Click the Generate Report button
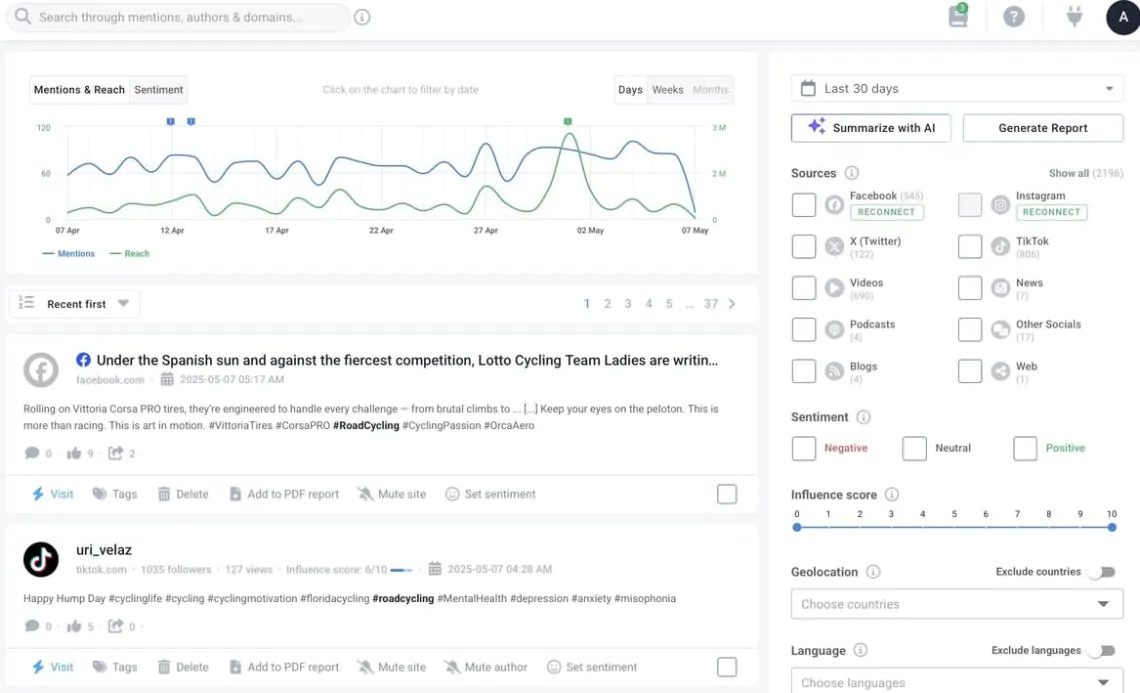1140x693 pixels. coord(1043,128)
